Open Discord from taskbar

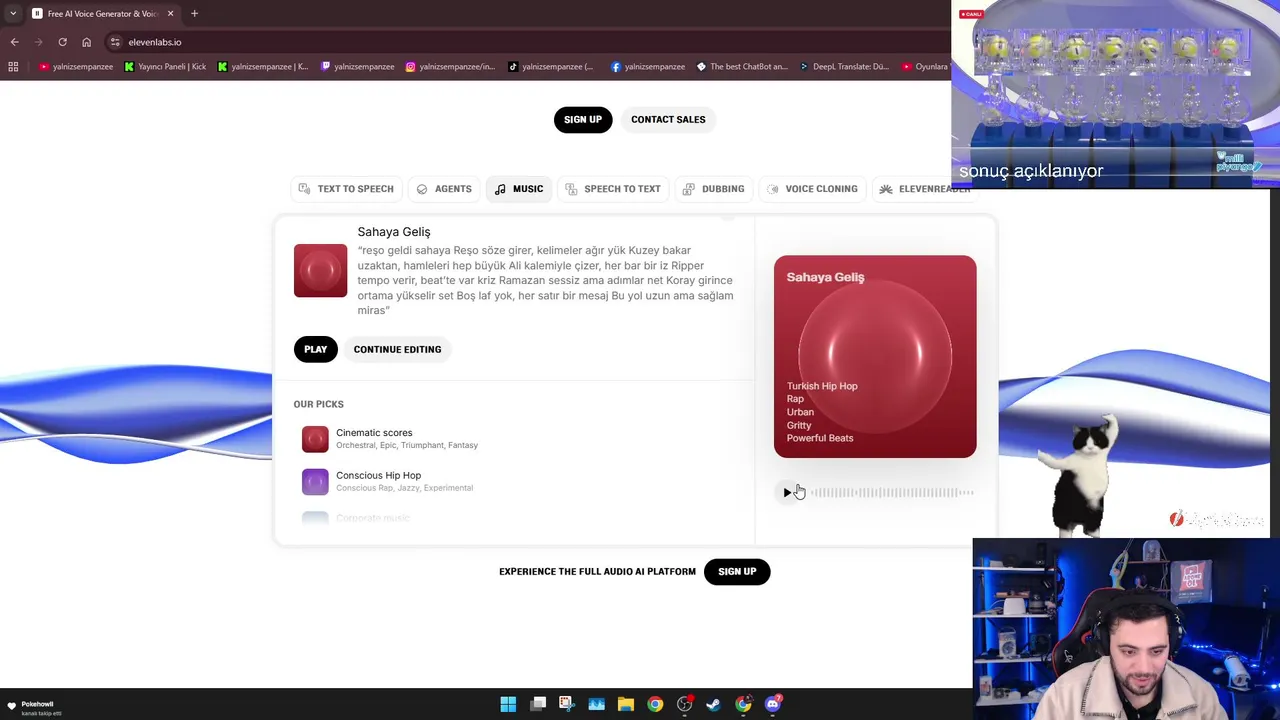(773, 704)
